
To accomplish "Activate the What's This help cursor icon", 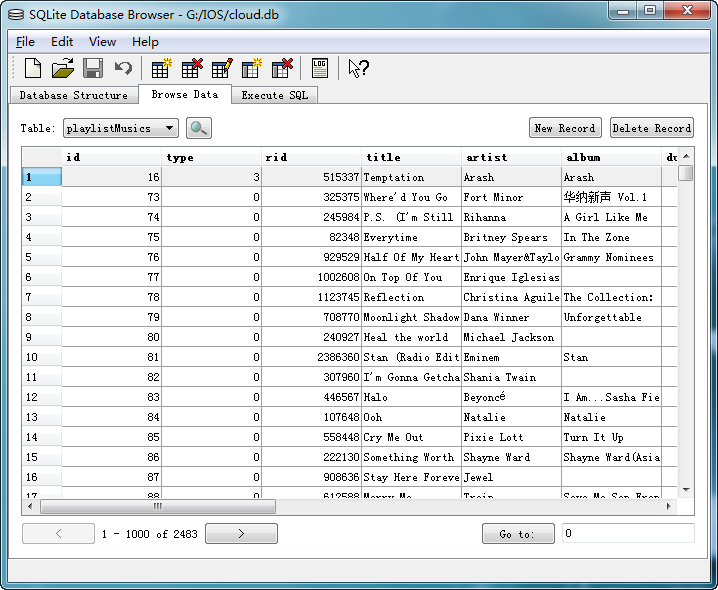I will (x=358, y=68).
